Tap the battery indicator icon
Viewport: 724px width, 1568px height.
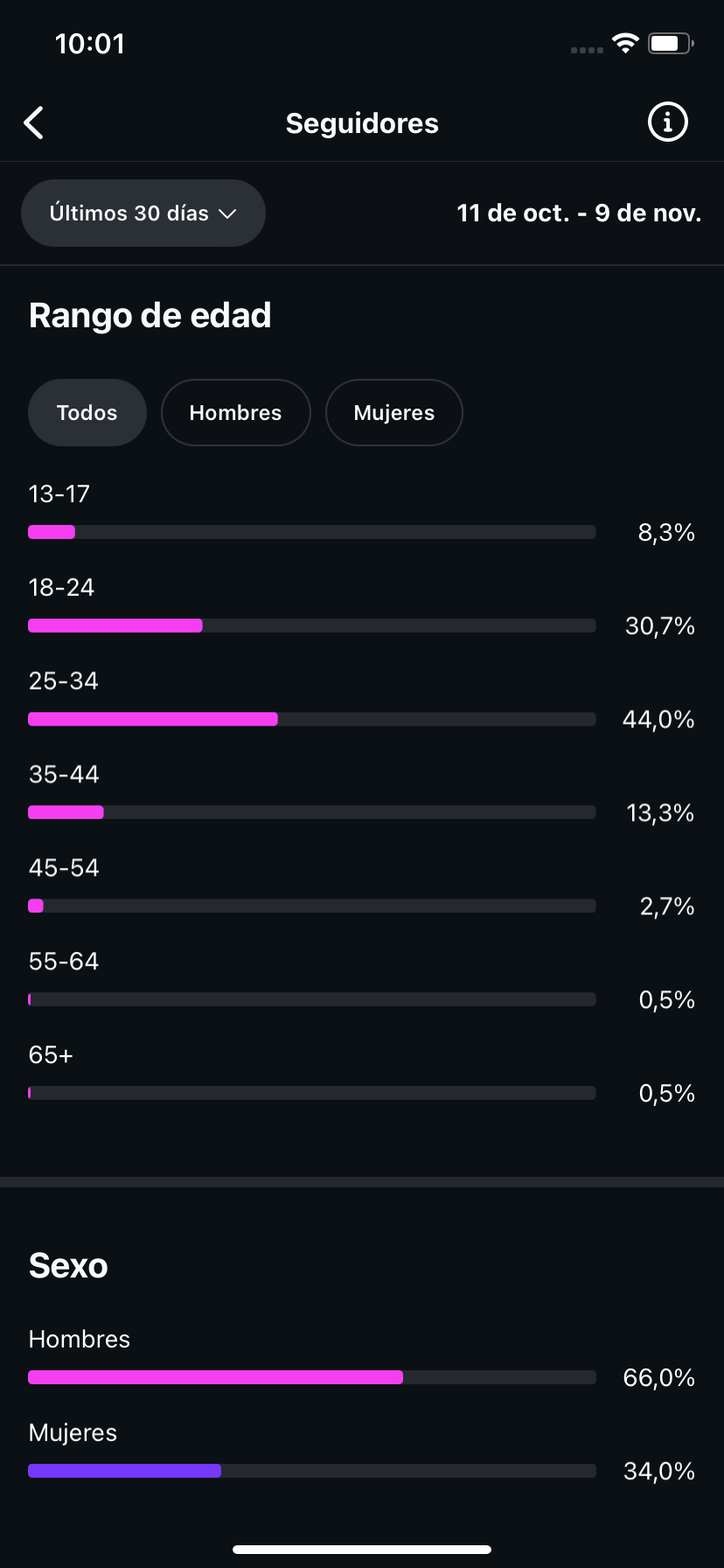click(670, 43)
